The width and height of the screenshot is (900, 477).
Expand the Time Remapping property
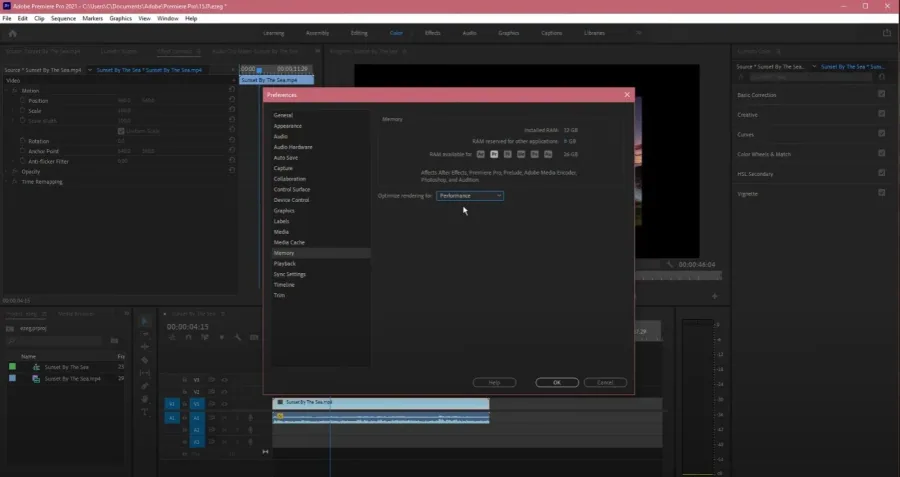point(7,182)
